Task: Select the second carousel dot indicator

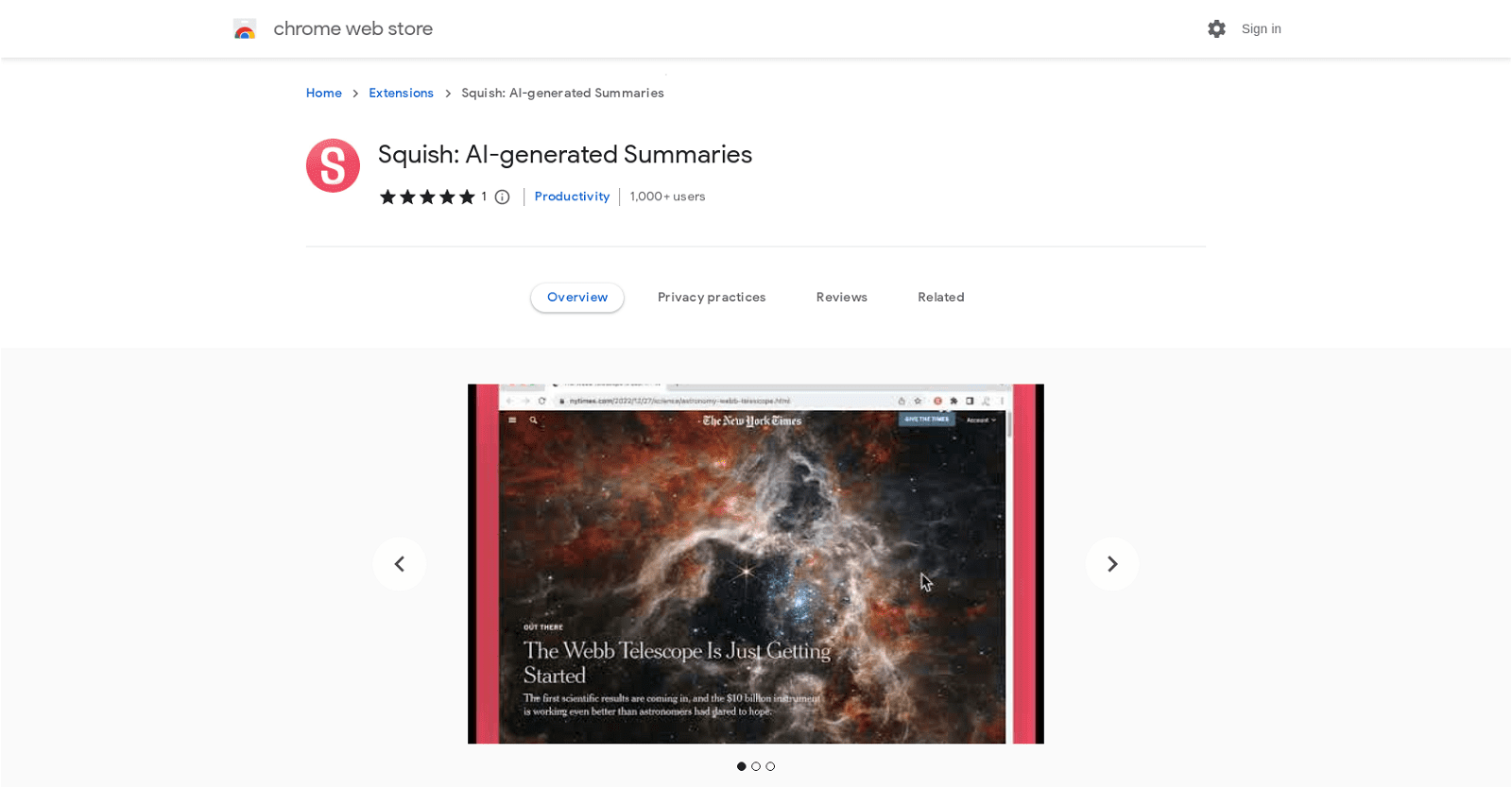Action: click(756, 766)
